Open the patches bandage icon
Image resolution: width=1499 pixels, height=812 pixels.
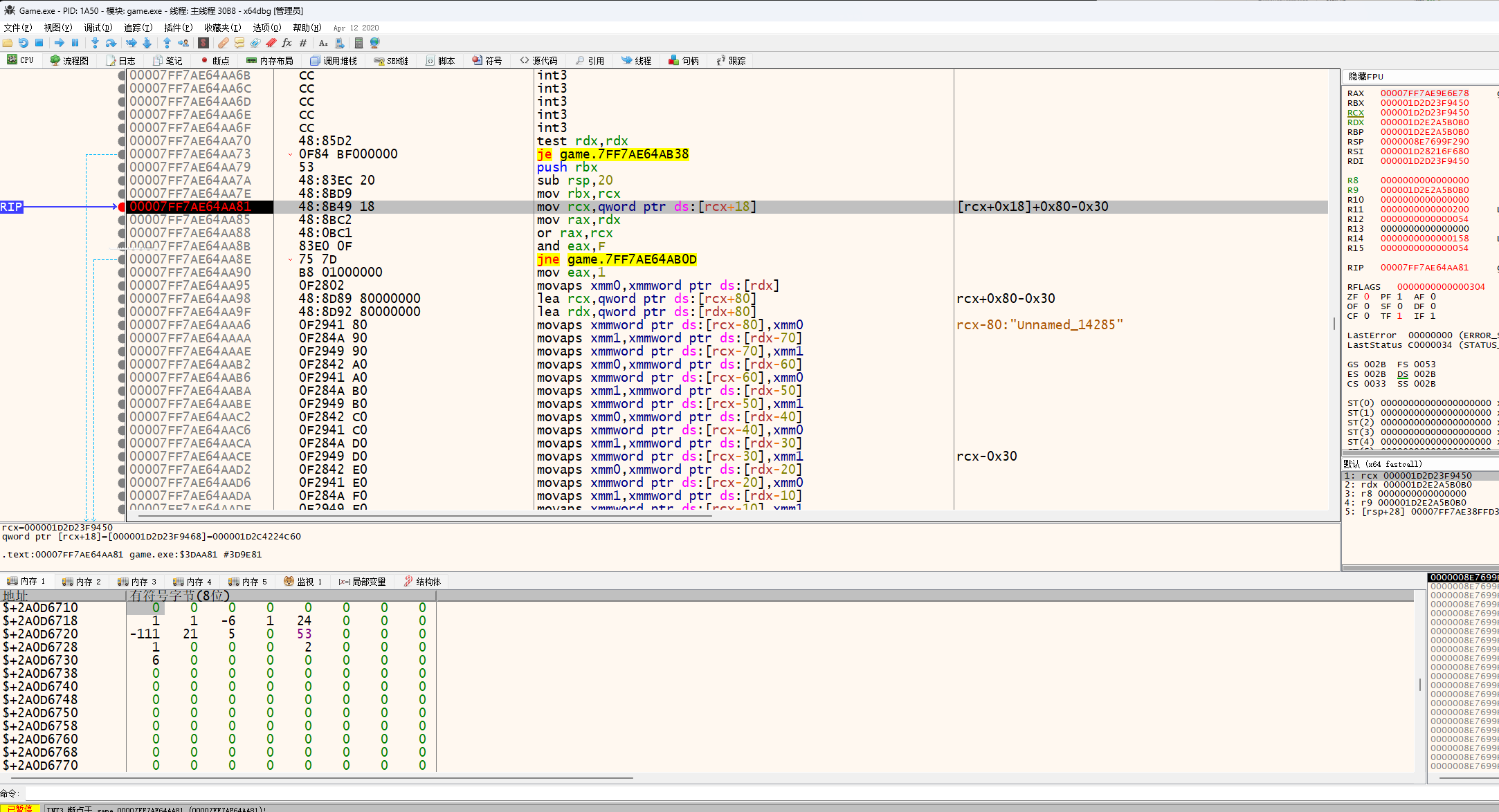click(x=223, y=43)
